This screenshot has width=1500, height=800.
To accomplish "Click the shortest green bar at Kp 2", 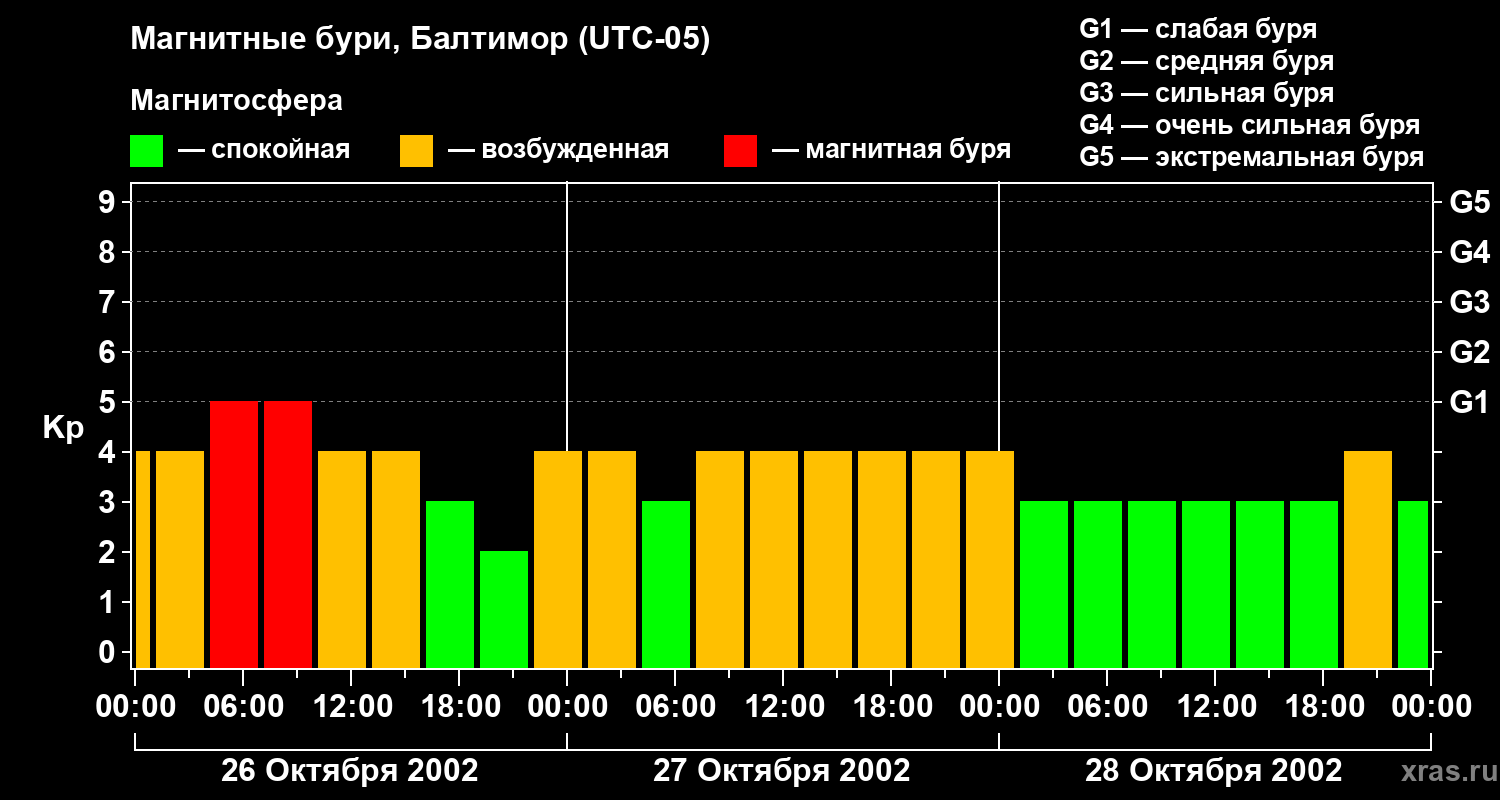I will click(504, 609).
